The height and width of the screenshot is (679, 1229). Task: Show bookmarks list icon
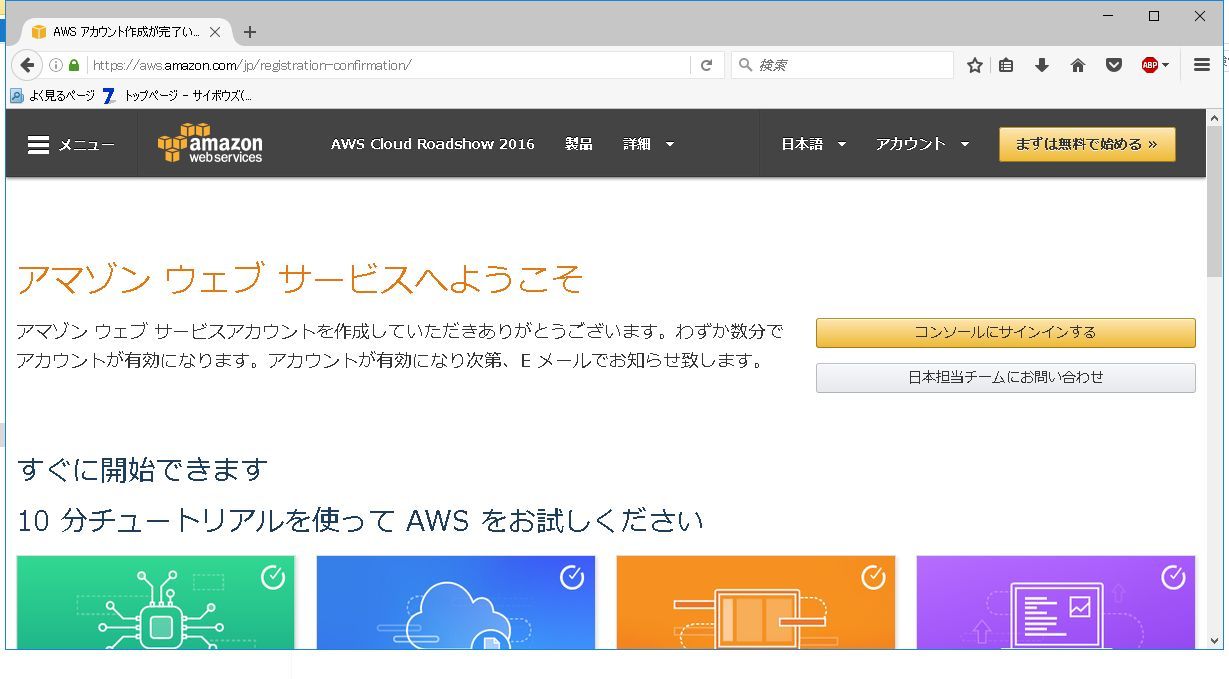pyautogui.click(x=1006, y=65)
